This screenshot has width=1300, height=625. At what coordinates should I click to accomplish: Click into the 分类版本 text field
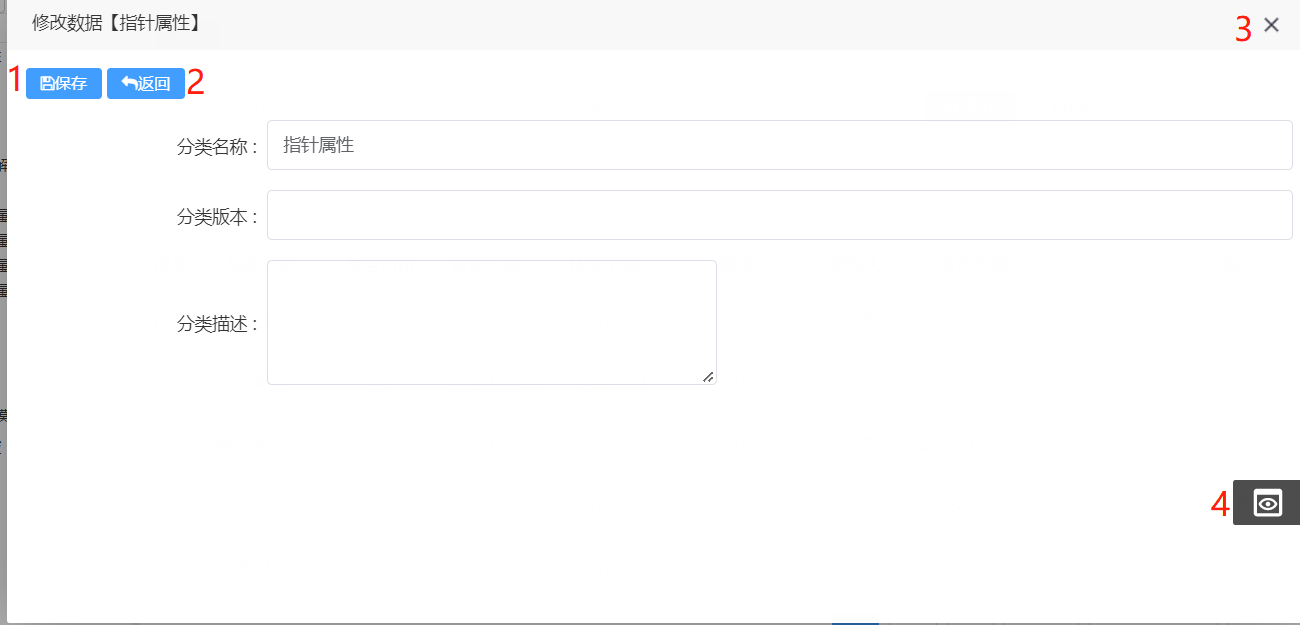(x=780, y=216)
